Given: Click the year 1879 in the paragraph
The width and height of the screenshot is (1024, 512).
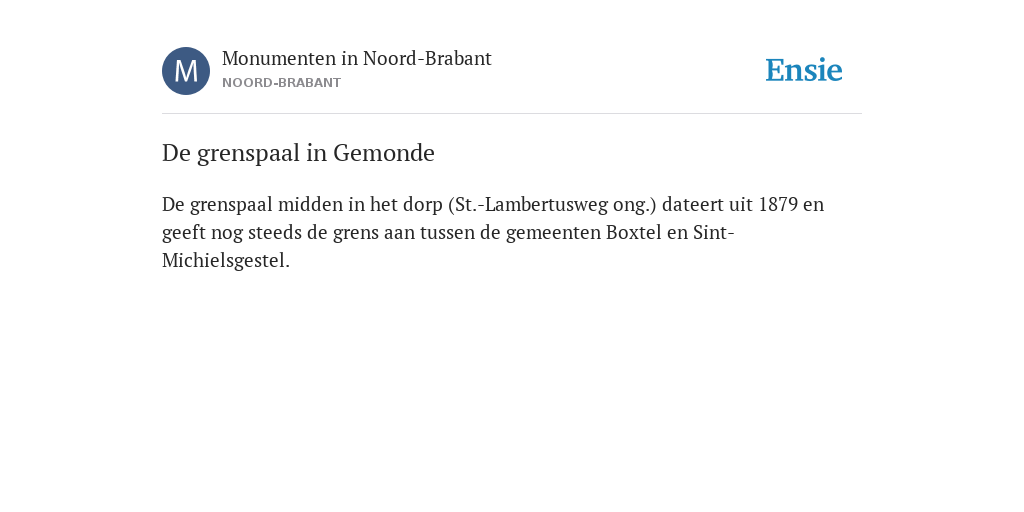Looking at the screenshot, I should [x=778, y=204].
